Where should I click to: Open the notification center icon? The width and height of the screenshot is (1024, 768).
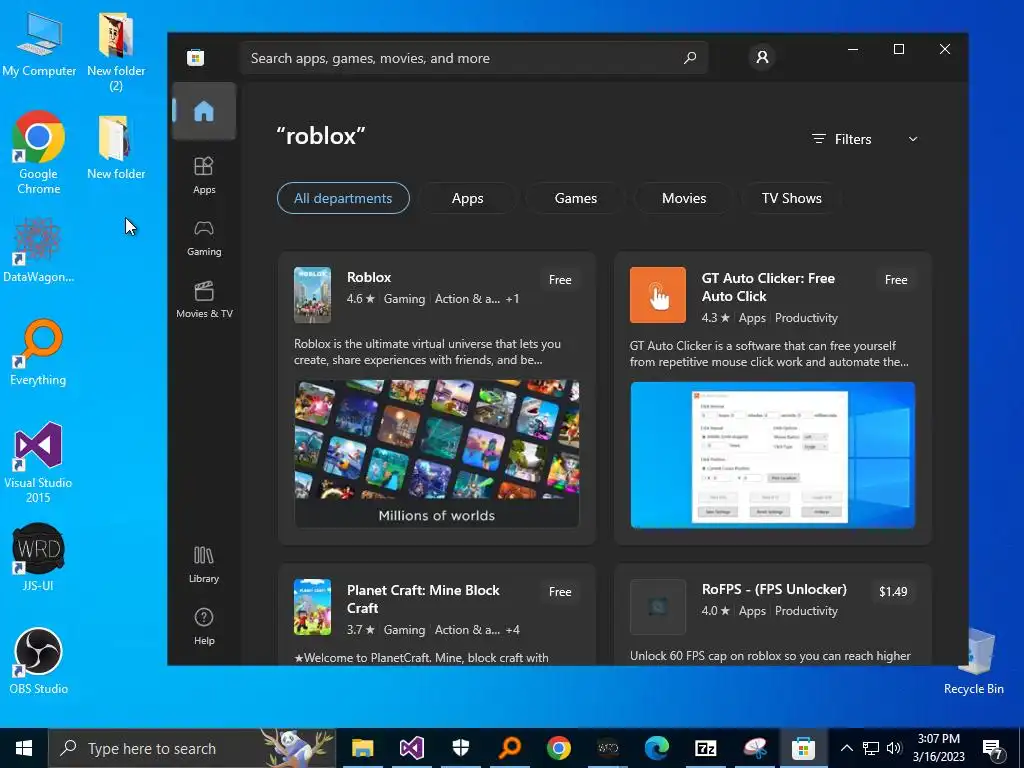point(992,748)
